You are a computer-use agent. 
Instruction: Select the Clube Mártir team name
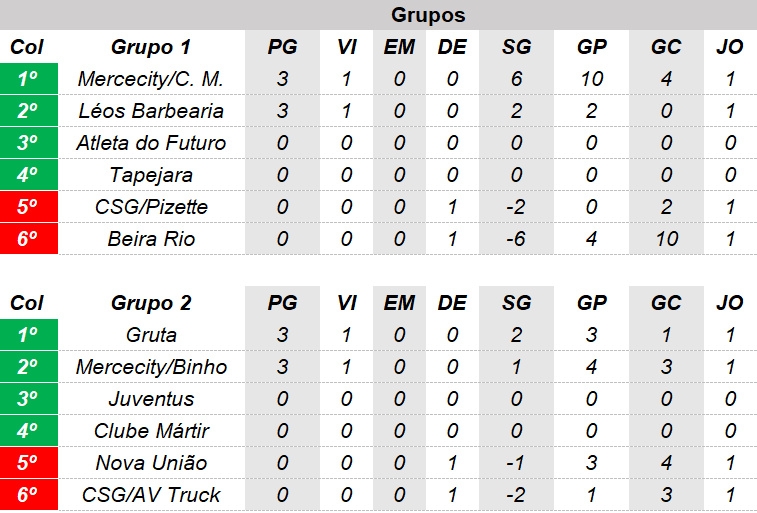coord(151,430)
